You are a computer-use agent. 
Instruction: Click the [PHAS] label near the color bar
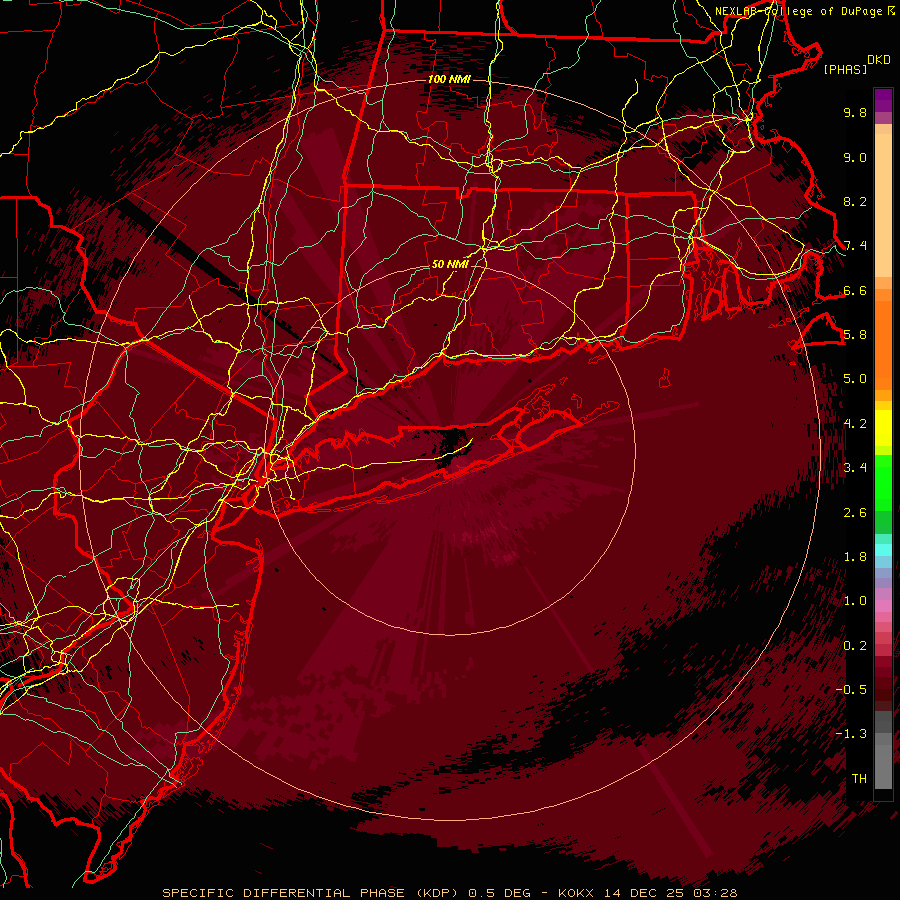[845, 69]
